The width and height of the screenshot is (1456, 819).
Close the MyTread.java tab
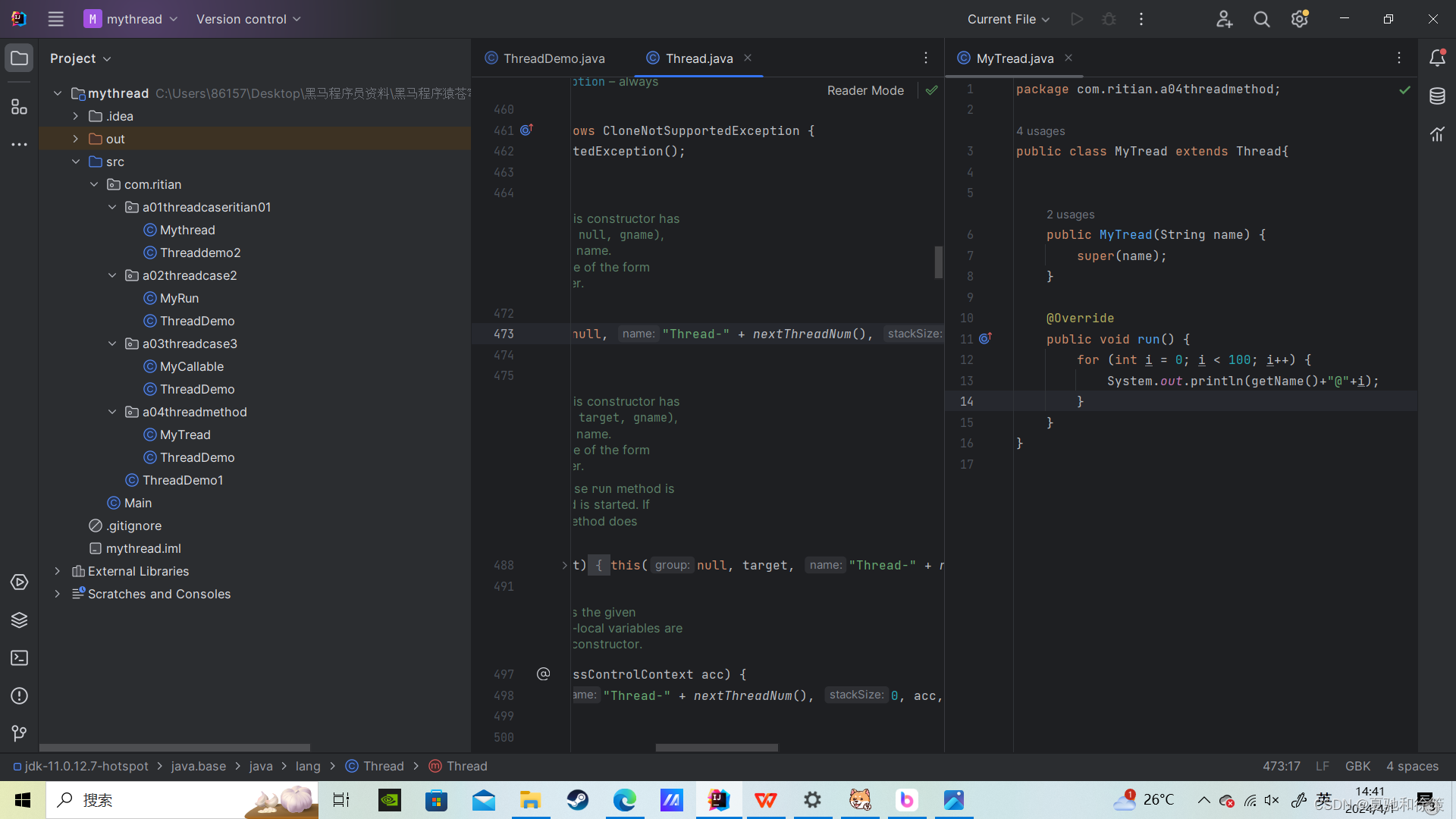[1068, 58]
